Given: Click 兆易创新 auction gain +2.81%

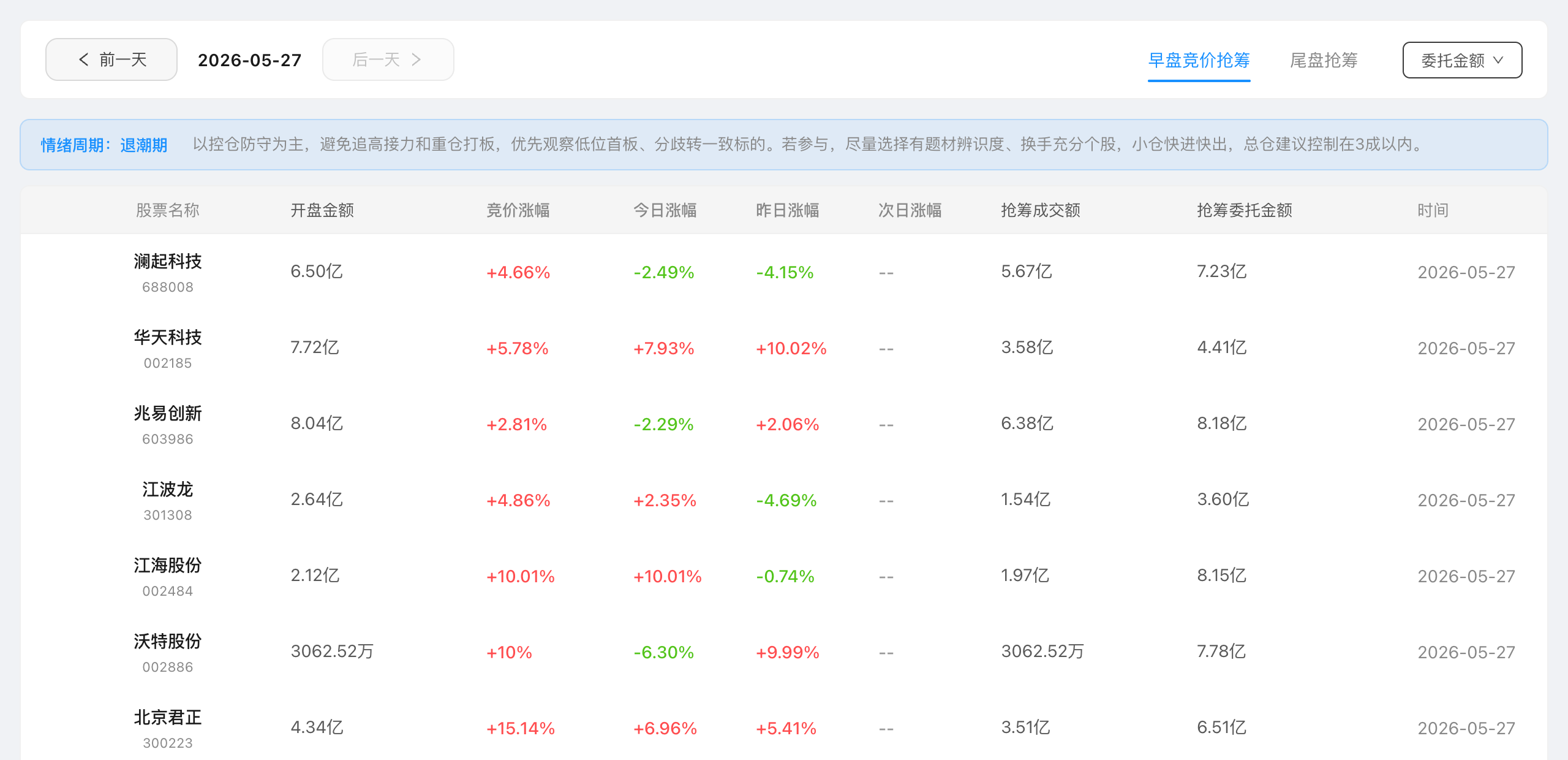Looking at the screenshot, I should pos(516,424).
